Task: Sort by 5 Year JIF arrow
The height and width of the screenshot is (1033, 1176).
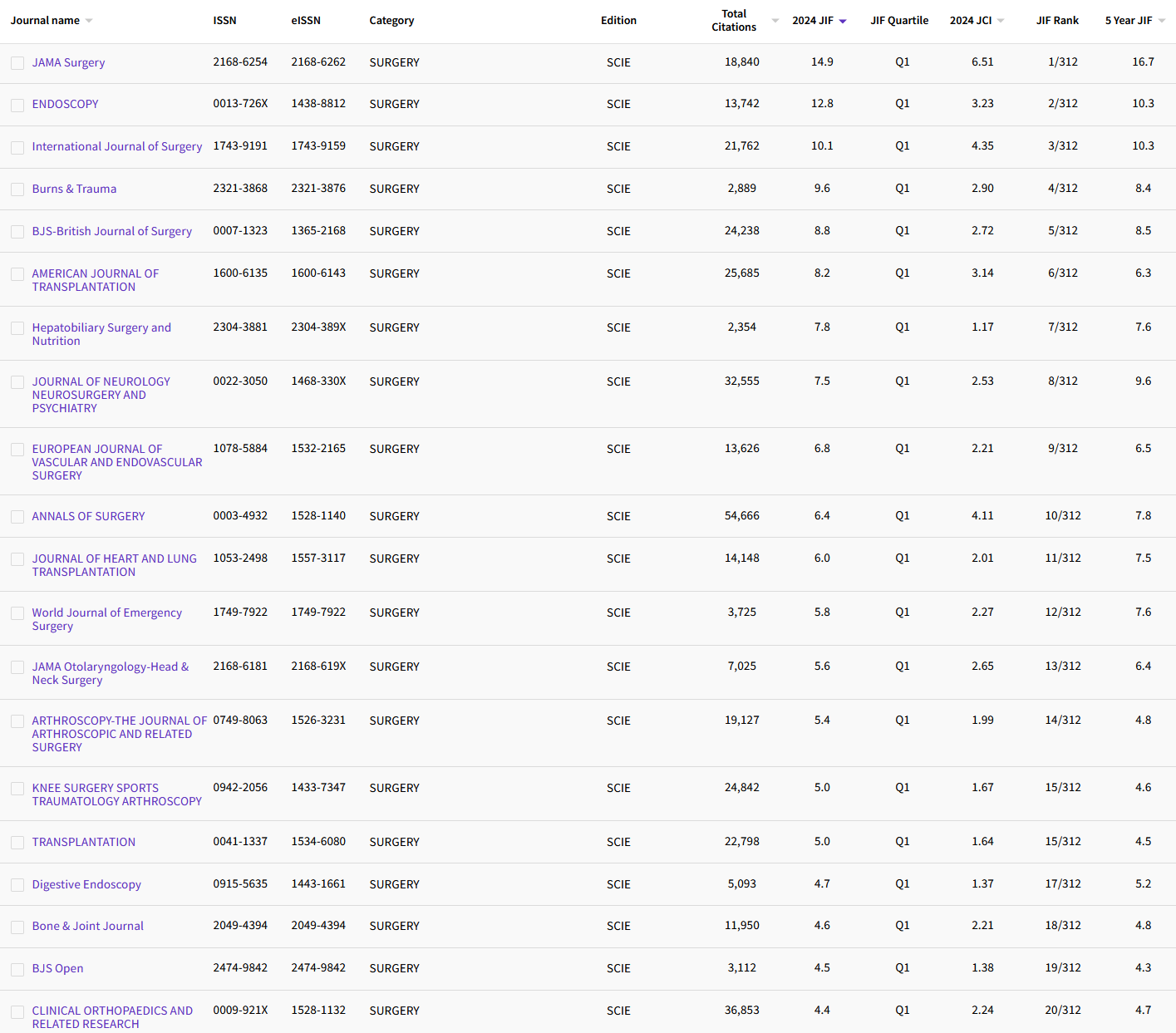Action: coord(1162,21)
